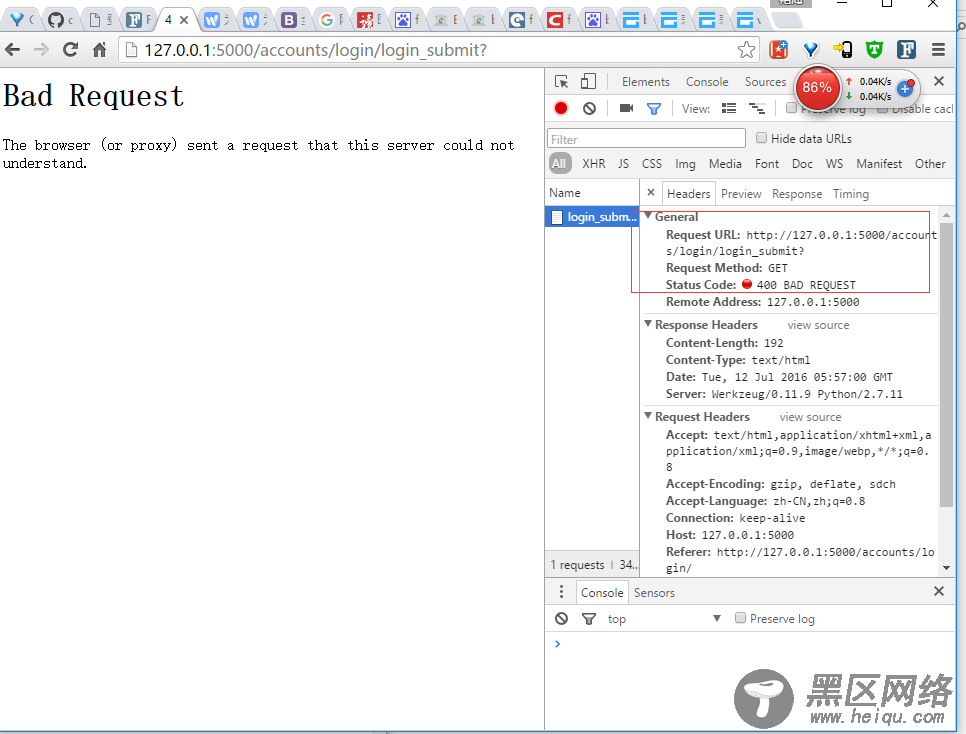
Task: Bookmark this page with the star icon
Action: (747, 49)
